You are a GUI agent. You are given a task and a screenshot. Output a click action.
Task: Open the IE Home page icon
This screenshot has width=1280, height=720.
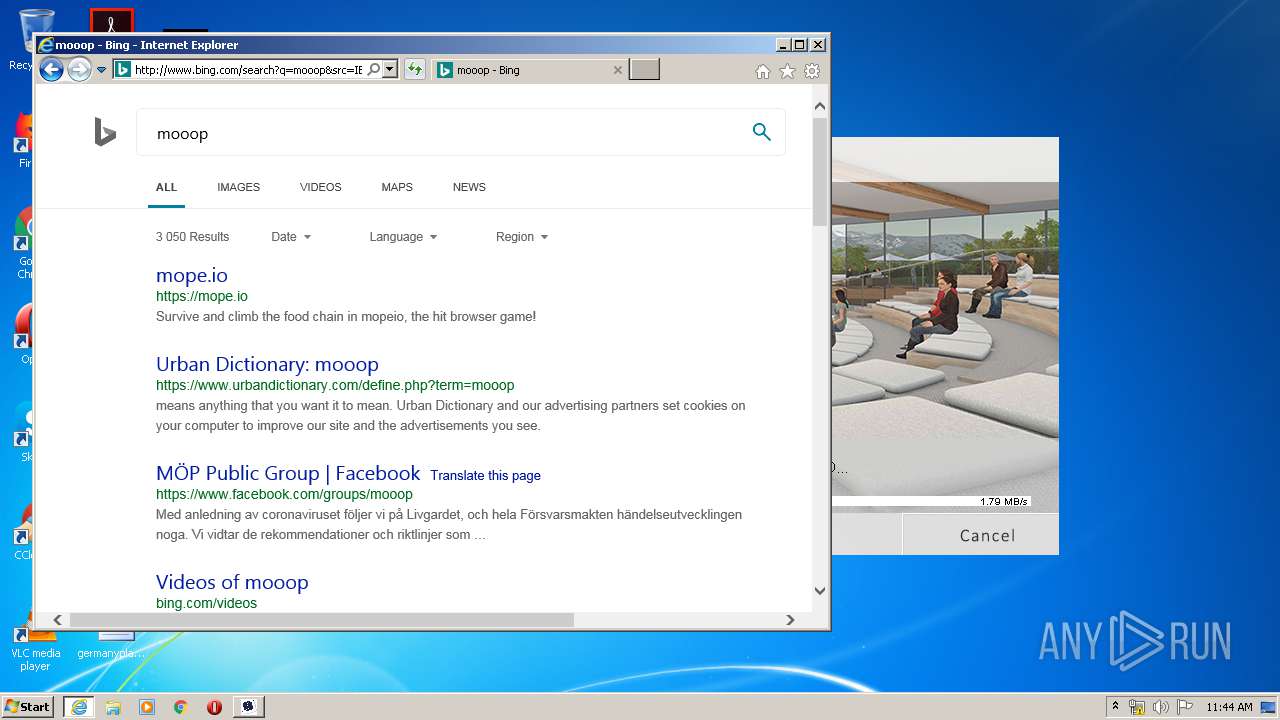point(762,71)
